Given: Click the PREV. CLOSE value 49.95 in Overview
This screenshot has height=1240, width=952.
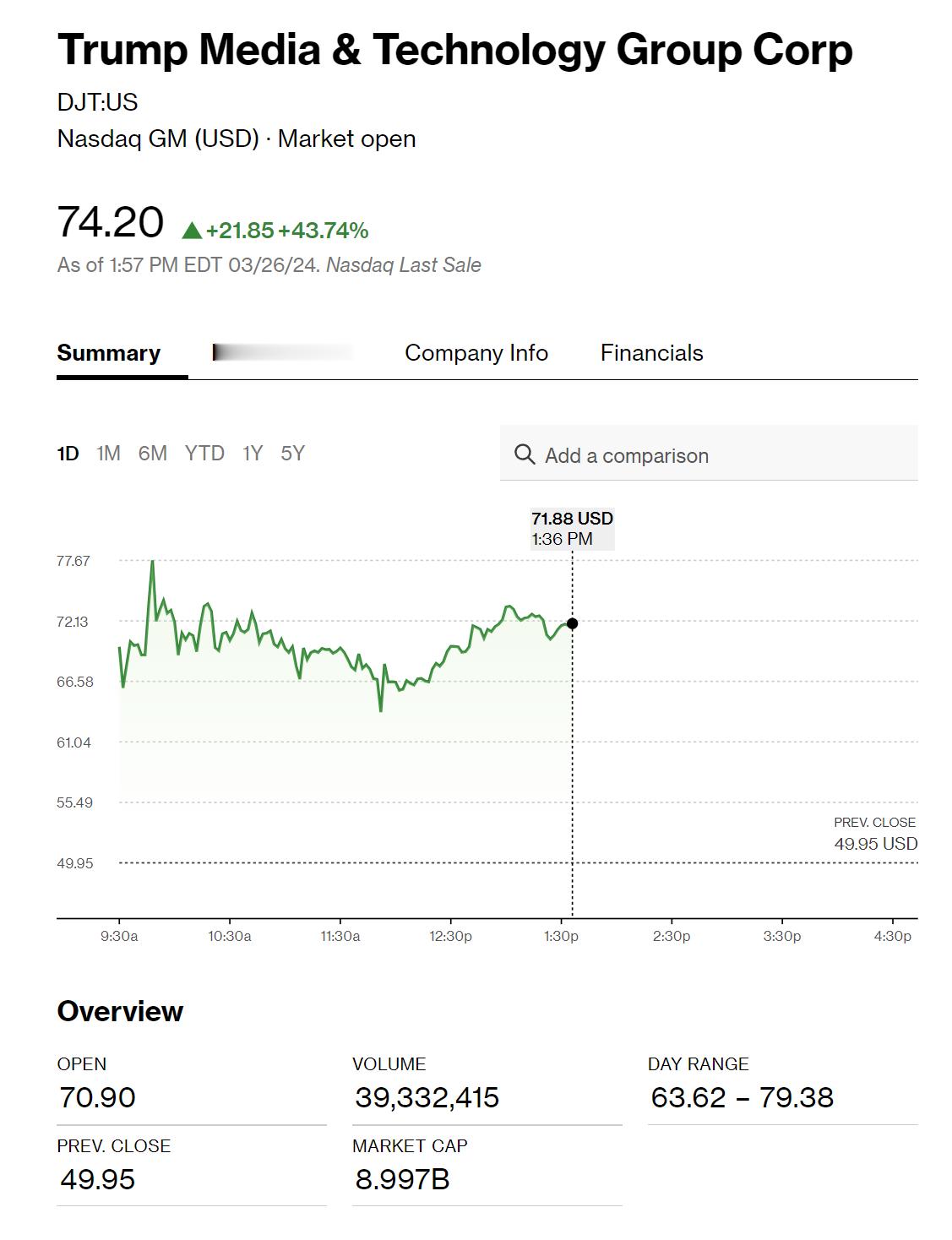Looking at the screenshot, I should (97, 1179).
